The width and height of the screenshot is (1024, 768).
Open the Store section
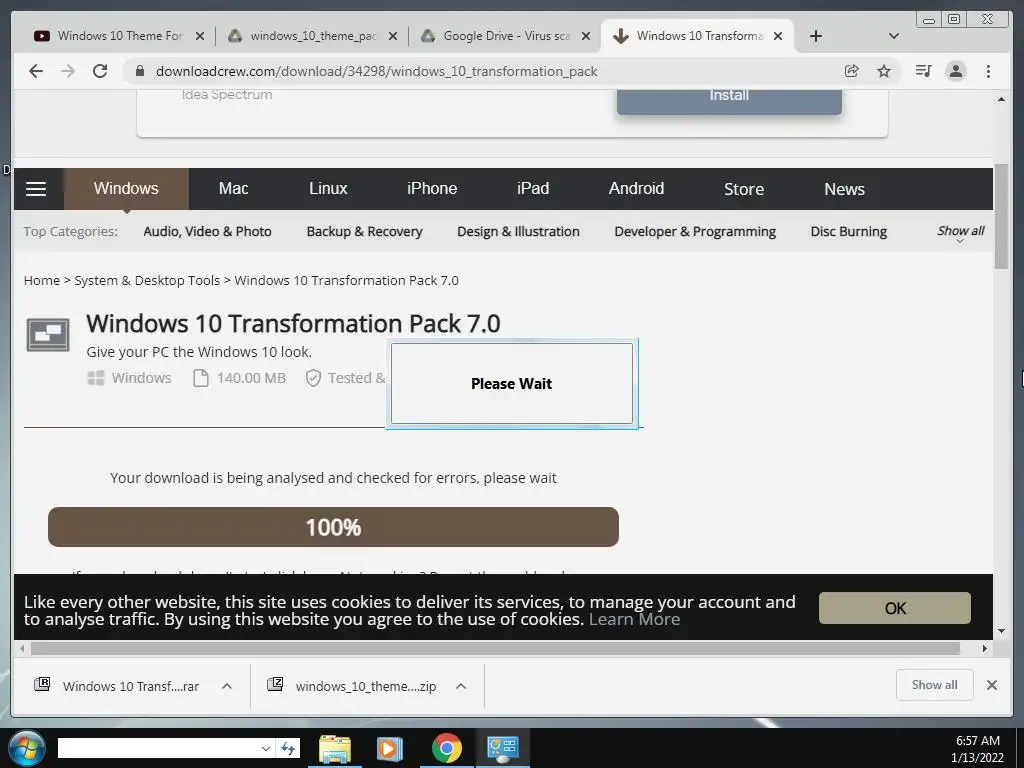pyautogui.click(x=743, y=189)
